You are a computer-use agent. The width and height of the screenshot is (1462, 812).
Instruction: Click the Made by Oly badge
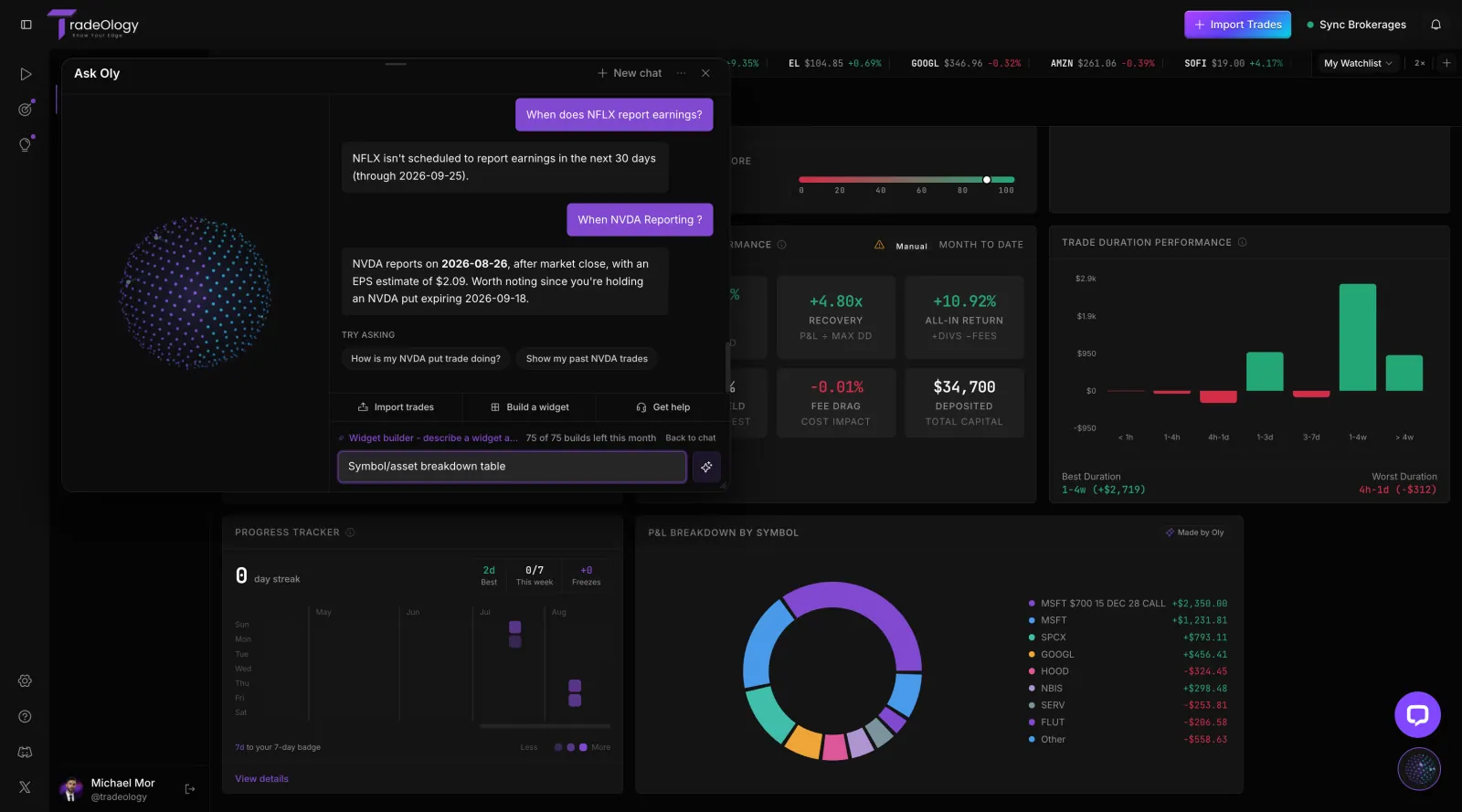(1194, 533)
